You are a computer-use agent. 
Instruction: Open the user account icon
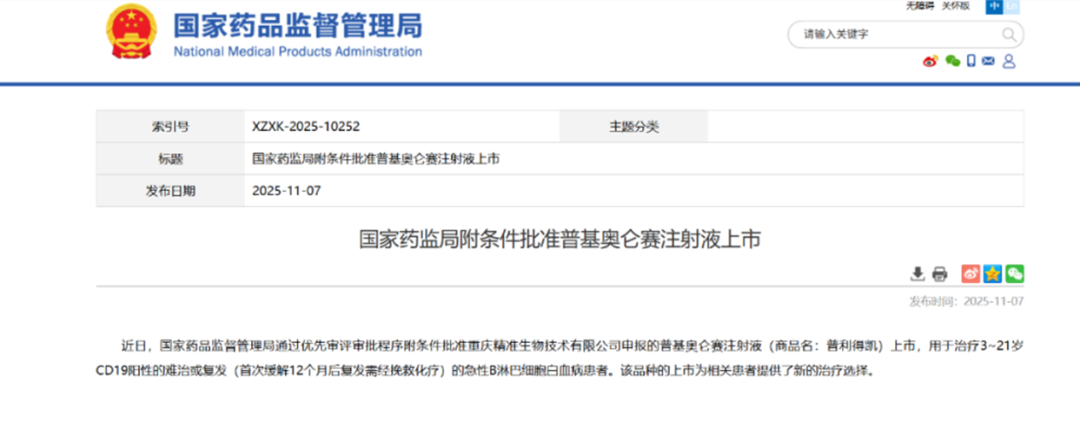pyautogui.click(x=1009, y=61)
